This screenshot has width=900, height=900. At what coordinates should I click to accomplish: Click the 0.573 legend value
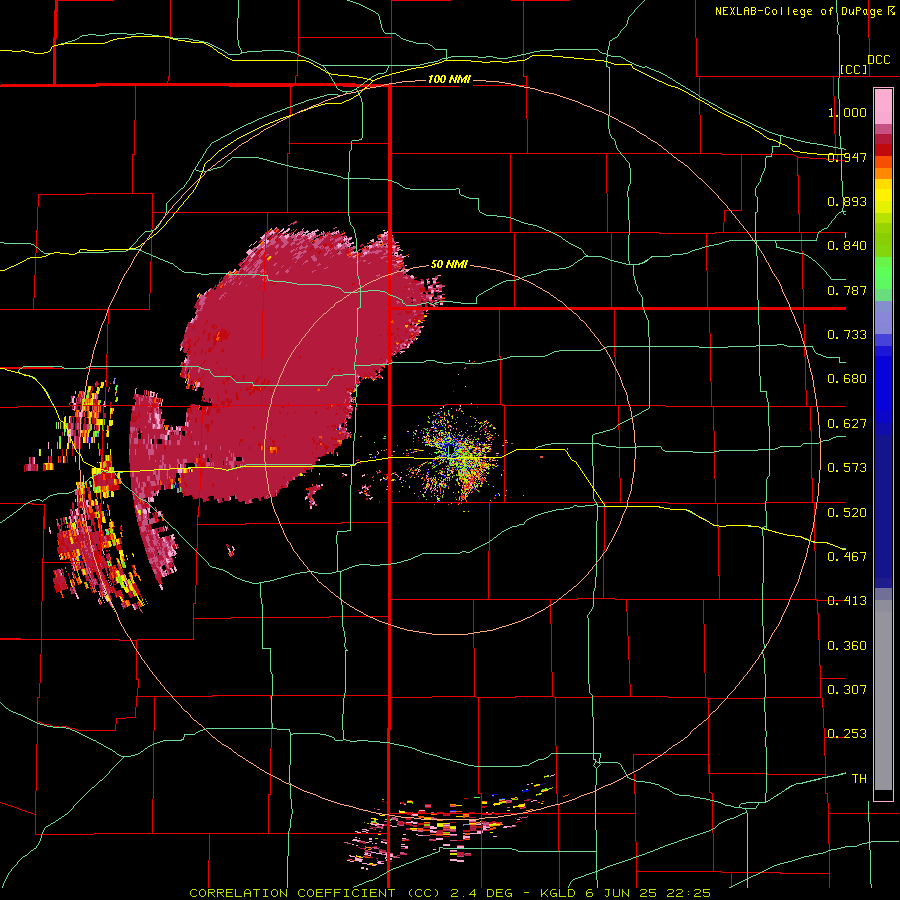coord(847,468)
